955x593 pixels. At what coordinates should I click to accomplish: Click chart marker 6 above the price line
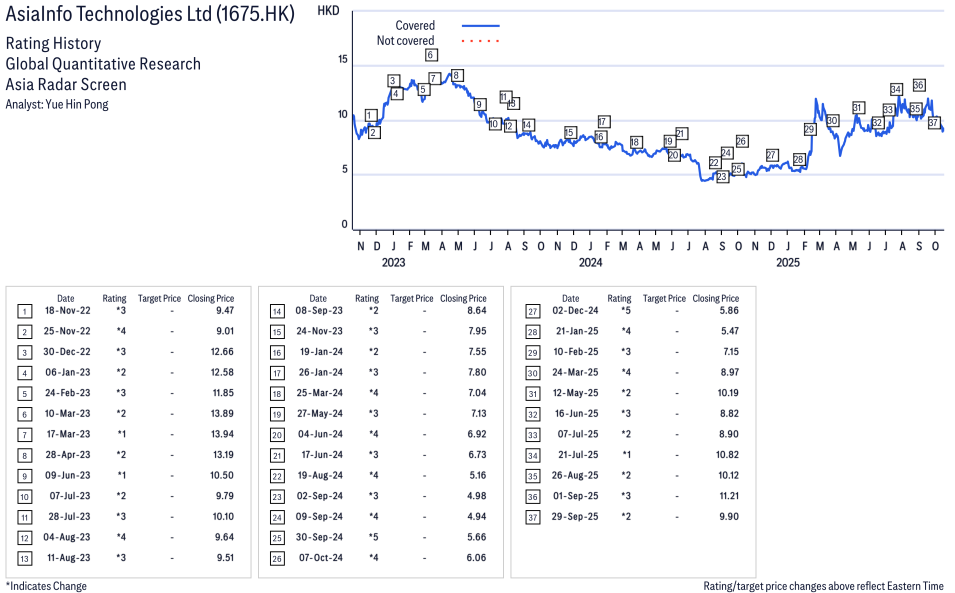(x=430, y=55)
